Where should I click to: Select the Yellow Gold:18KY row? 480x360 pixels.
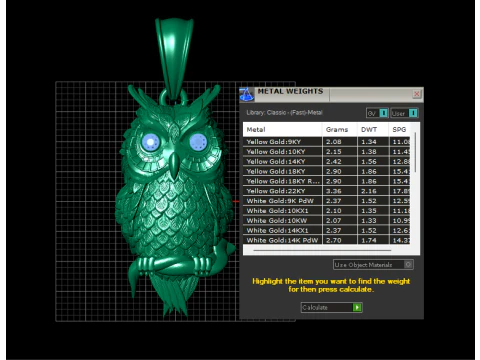[327, 171]
